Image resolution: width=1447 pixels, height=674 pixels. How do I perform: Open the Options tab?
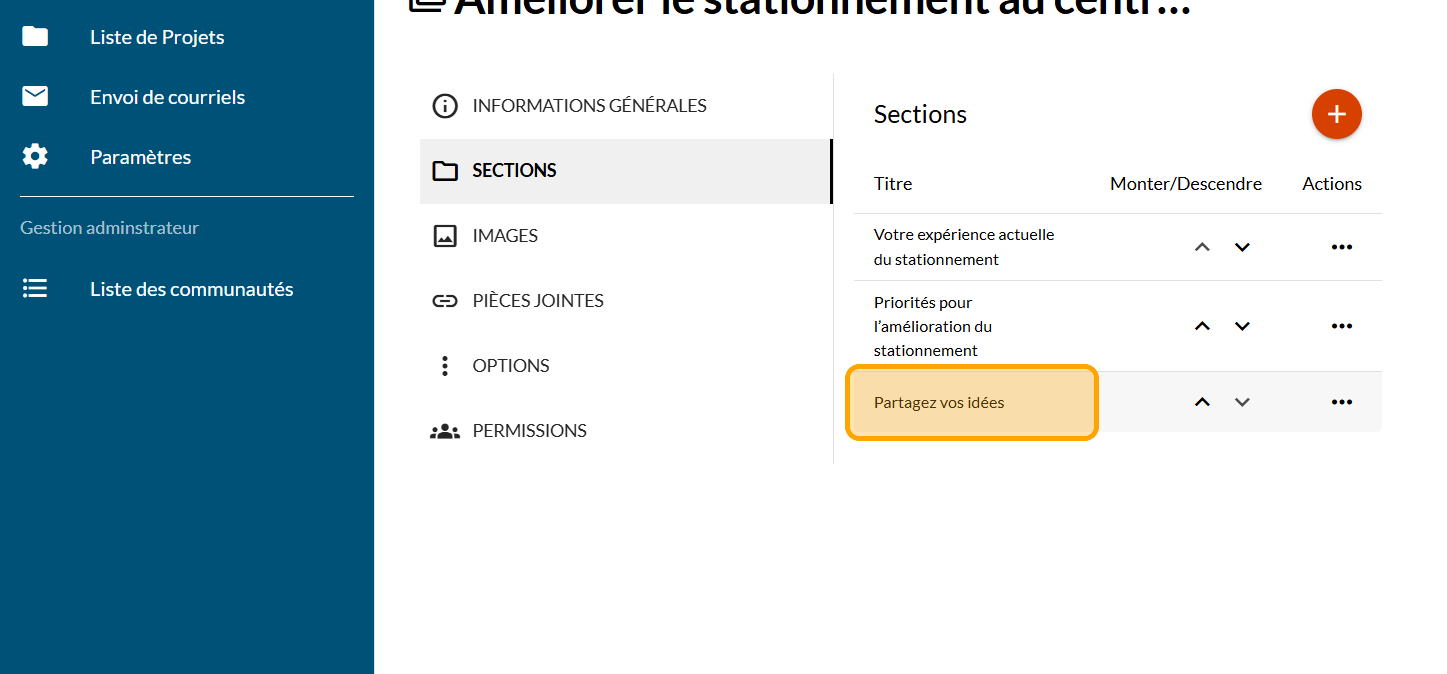click(x=510, y=366)
